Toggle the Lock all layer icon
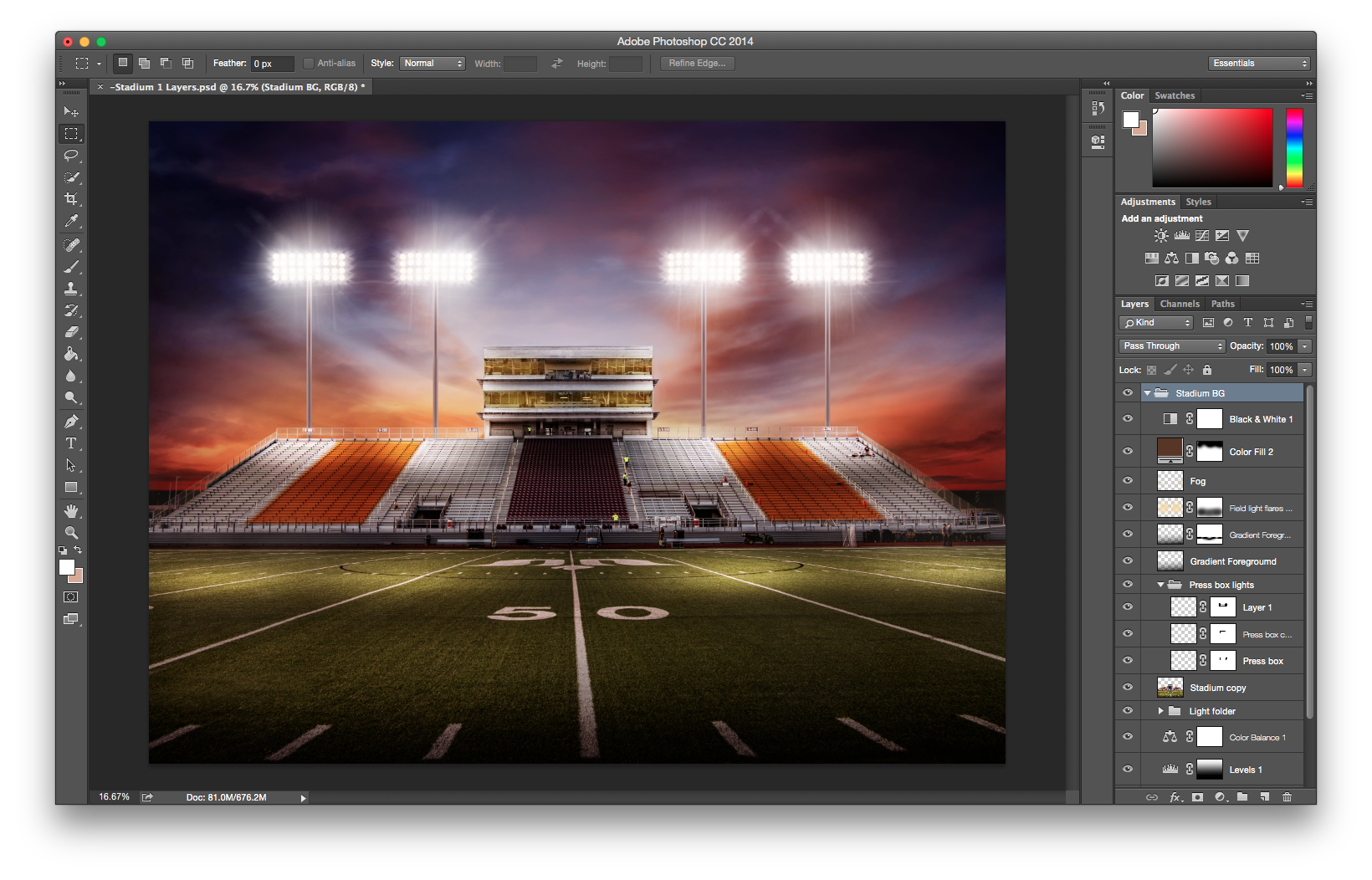Viewport: 1372px width, 880px height. 1207,370
